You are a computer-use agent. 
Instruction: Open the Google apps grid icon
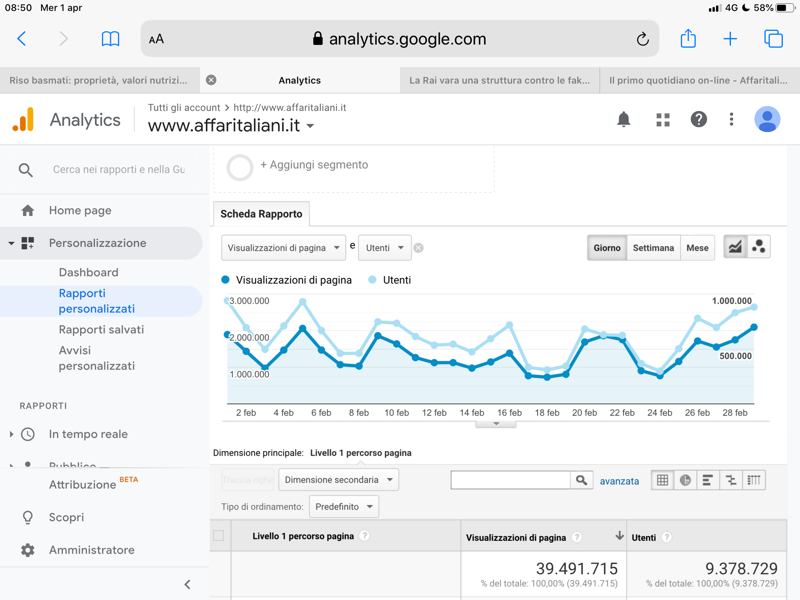[662, 119]
